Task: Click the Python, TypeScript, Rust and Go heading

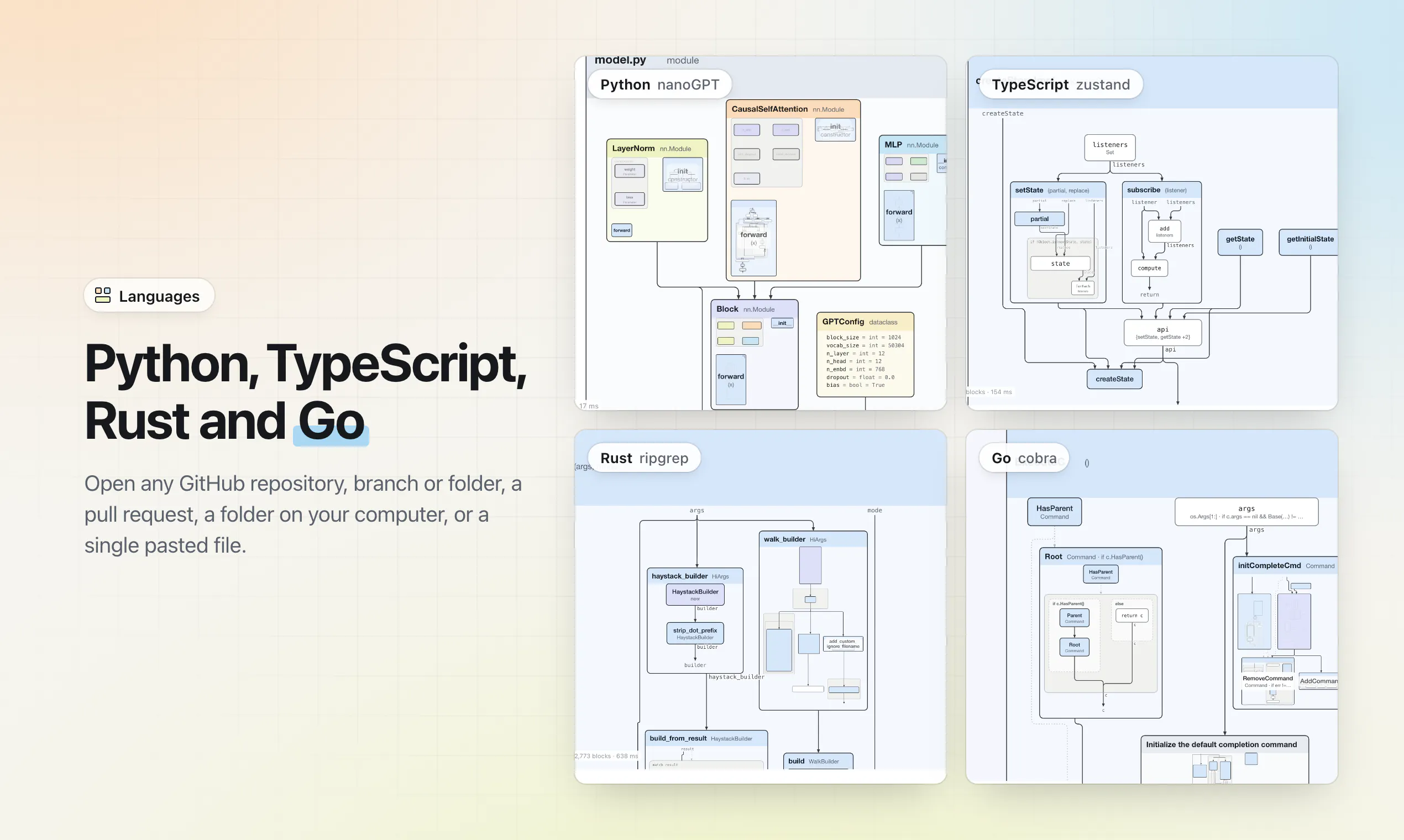Action: 305,392
